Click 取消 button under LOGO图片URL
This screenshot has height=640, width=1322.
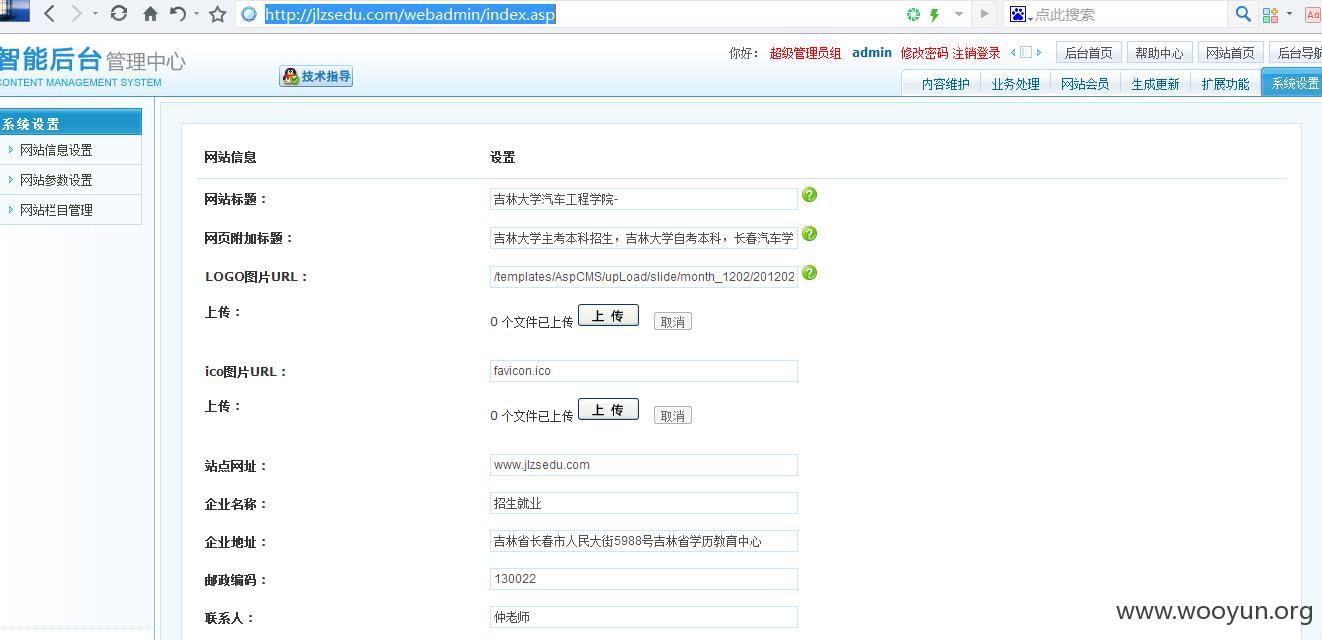pyautogui.click(x=673, y=322)
